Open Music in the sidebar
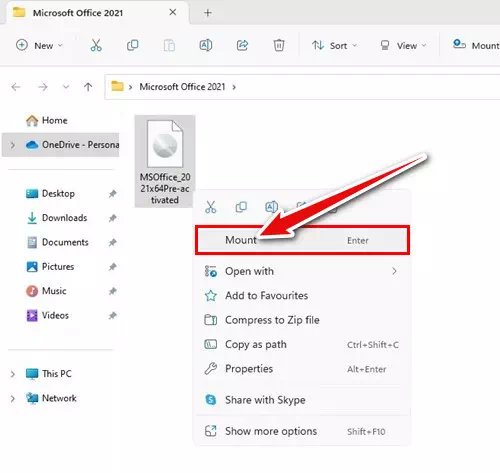 46,291
